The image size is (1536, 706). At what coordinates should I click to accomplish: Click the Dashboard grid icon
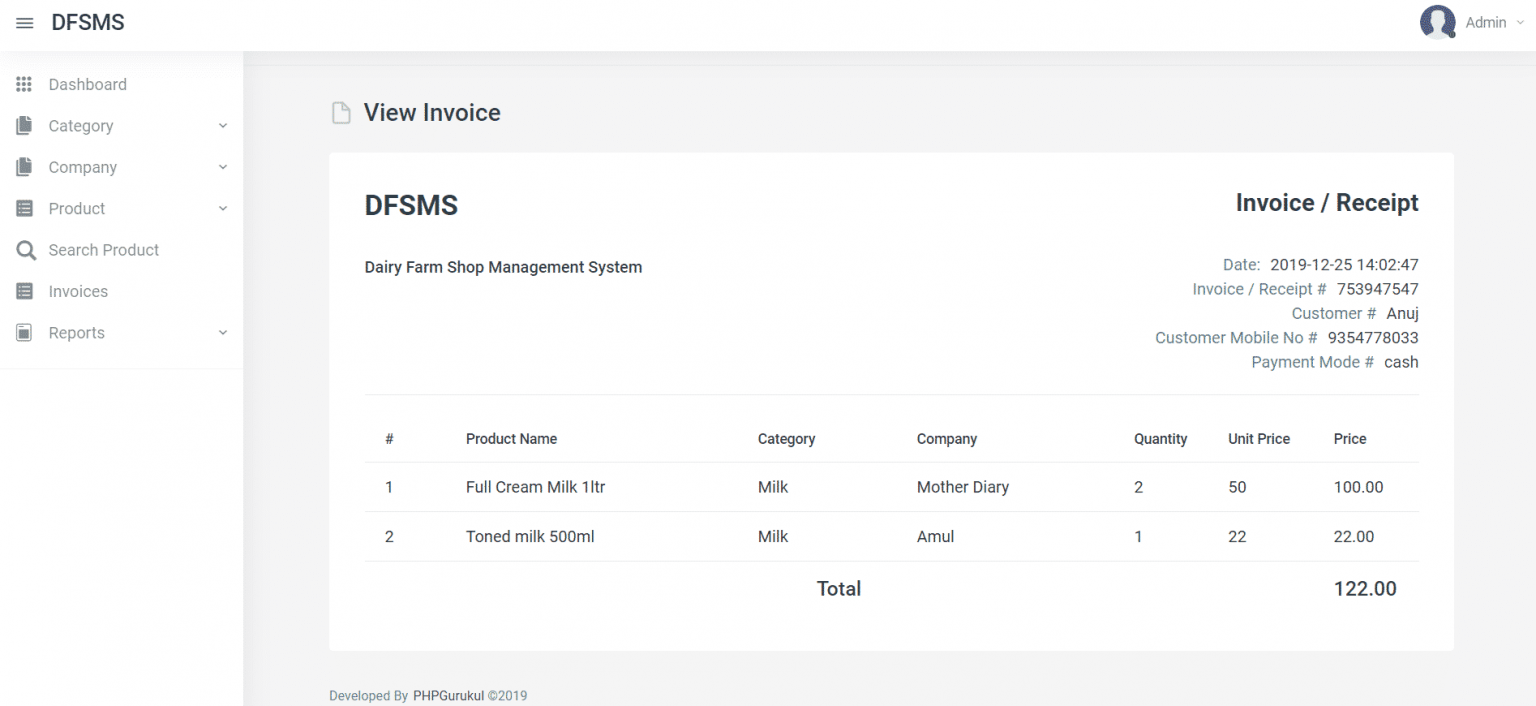(x=24, y=84)
